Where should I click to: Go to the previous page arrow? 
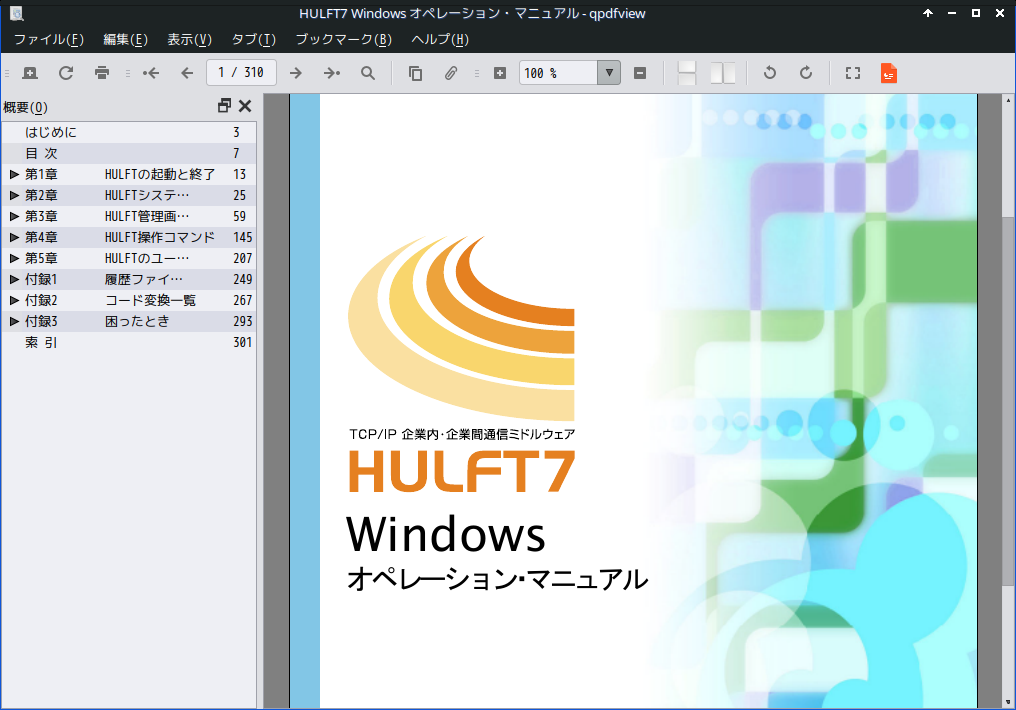(187, 73)
